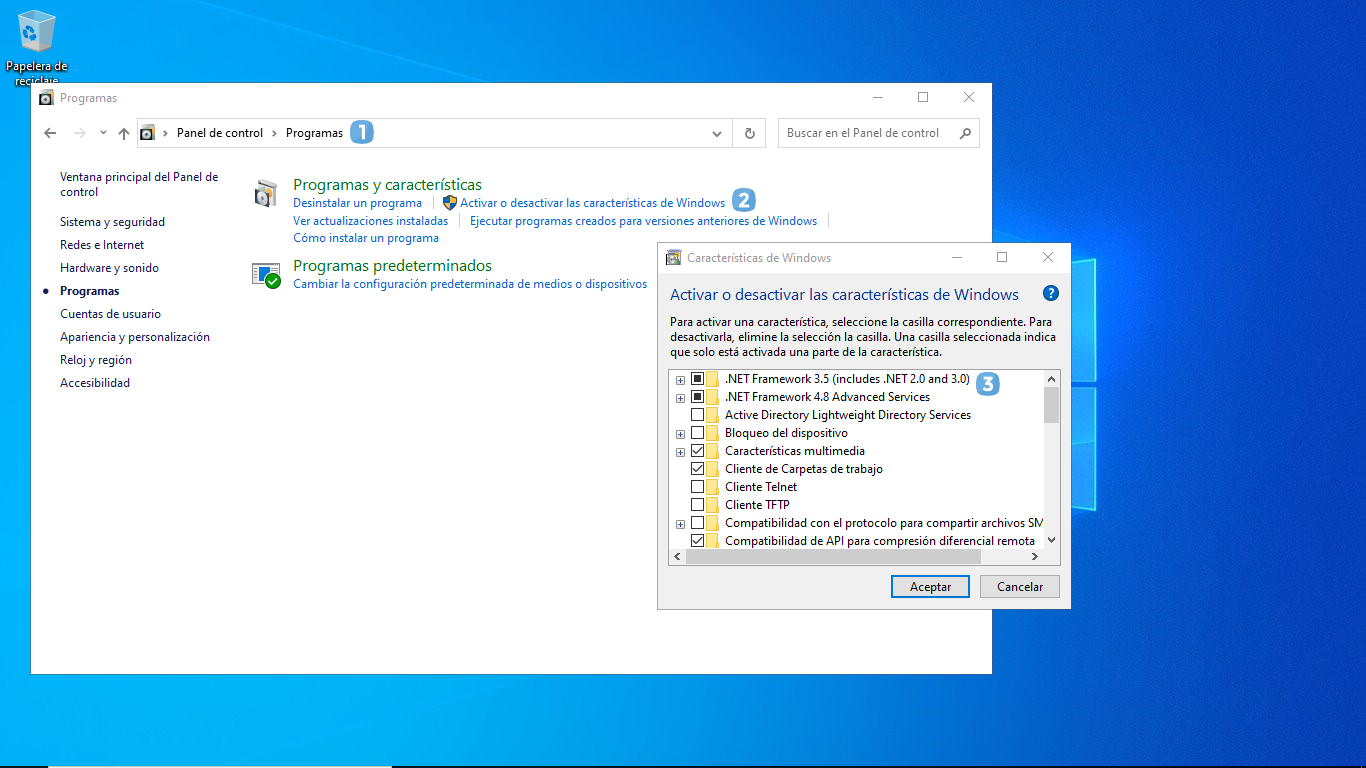Click the Características de Windows title icon
Image resolution: width=1366 pixels, height=768 pixels.
(674, 258)
